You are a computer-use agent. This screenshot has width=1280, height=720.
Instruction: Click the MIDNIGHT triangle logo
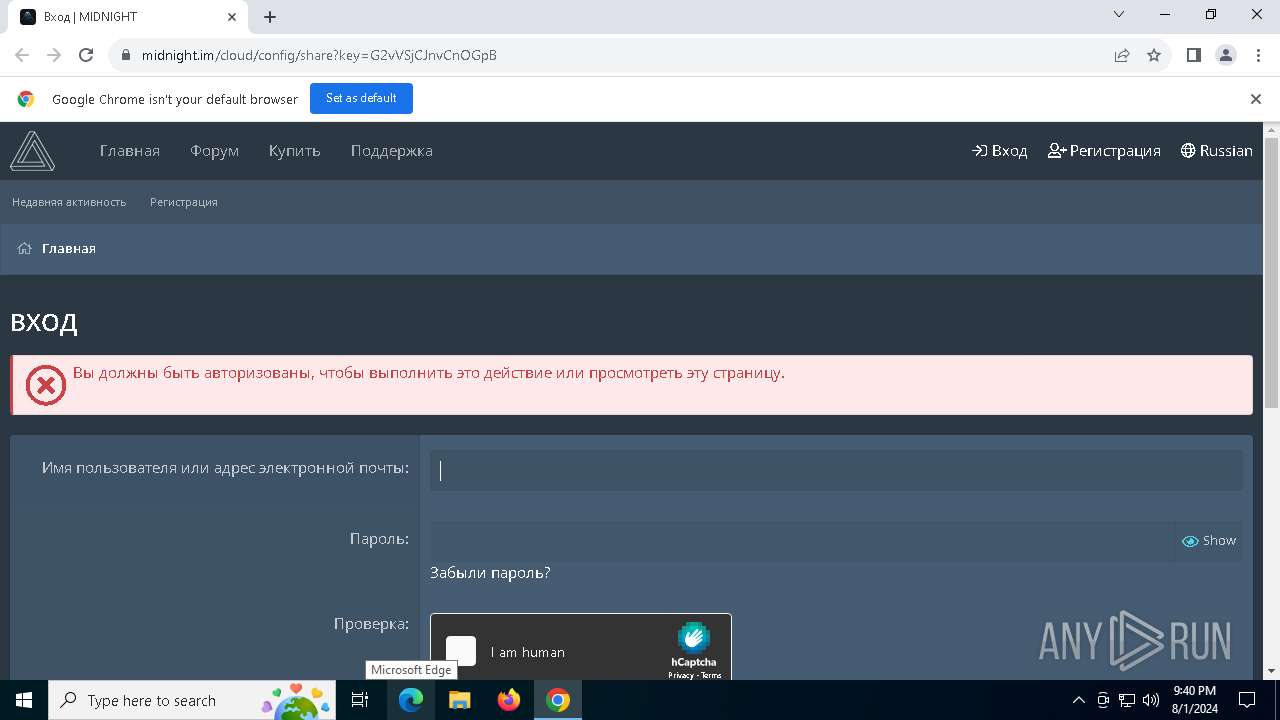(x=32, y=151)
